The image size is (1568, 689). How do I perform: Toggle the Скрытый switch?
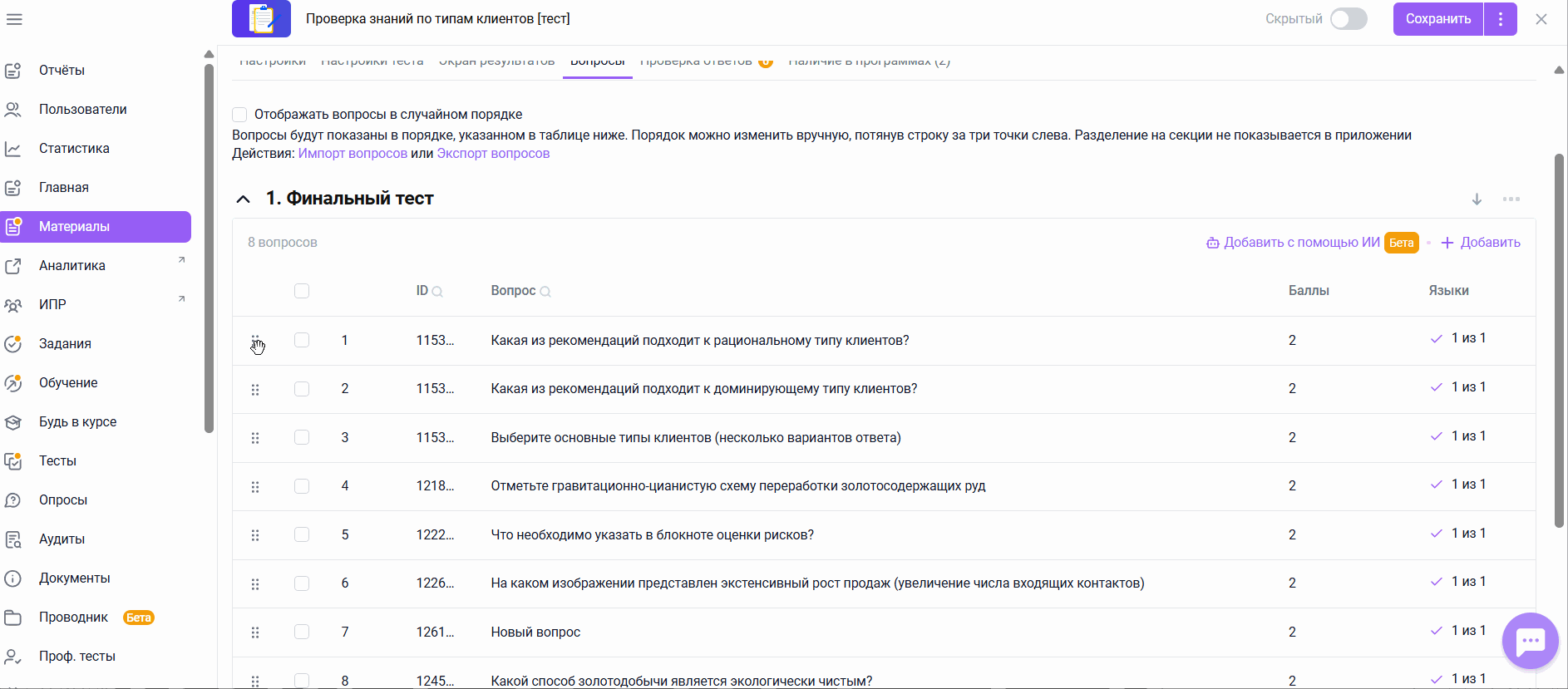pyautogui.click(x=1349, y=19)
